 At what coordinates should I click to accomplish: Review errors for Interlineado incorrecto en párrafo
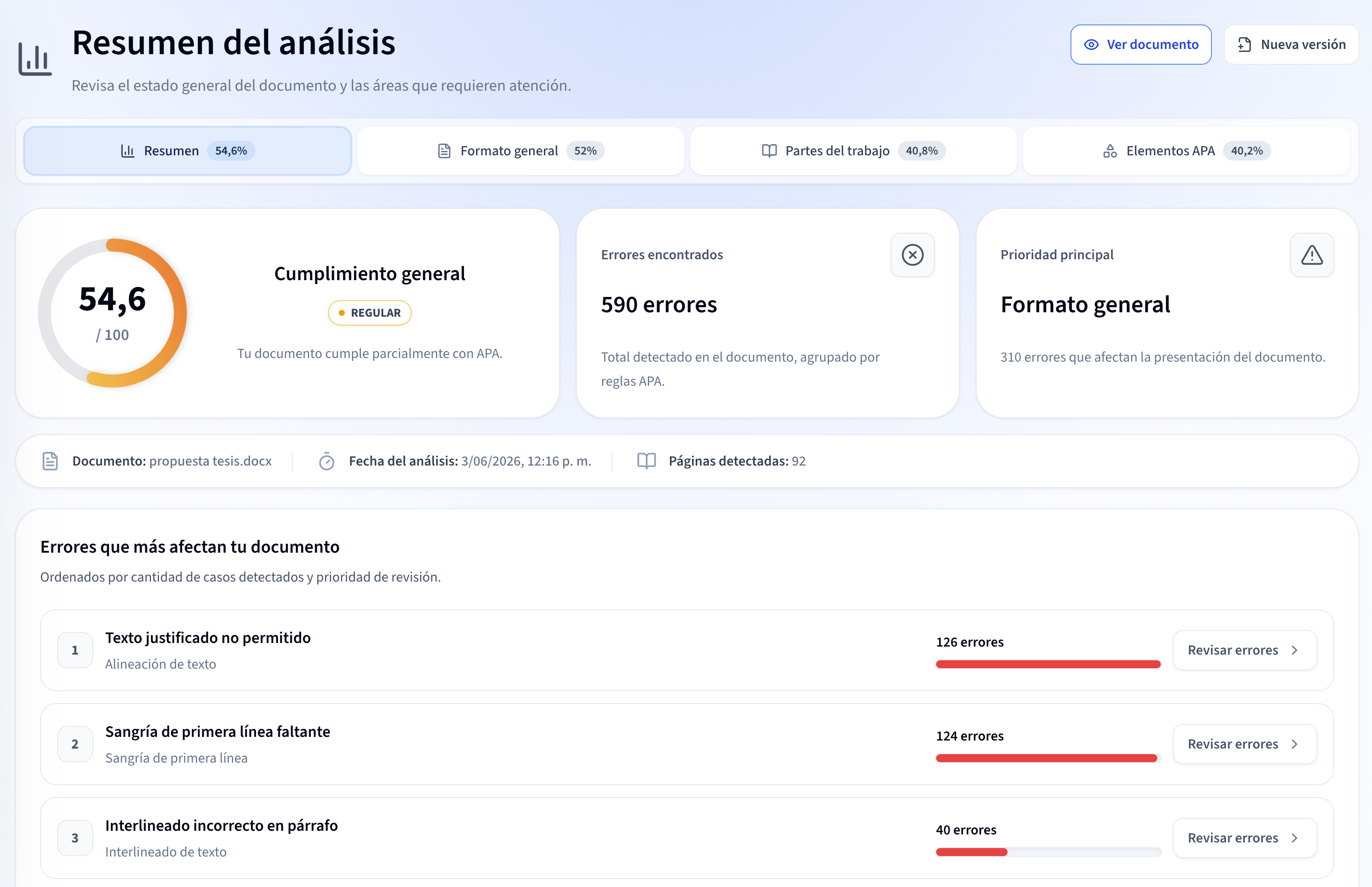[1245, 838]
